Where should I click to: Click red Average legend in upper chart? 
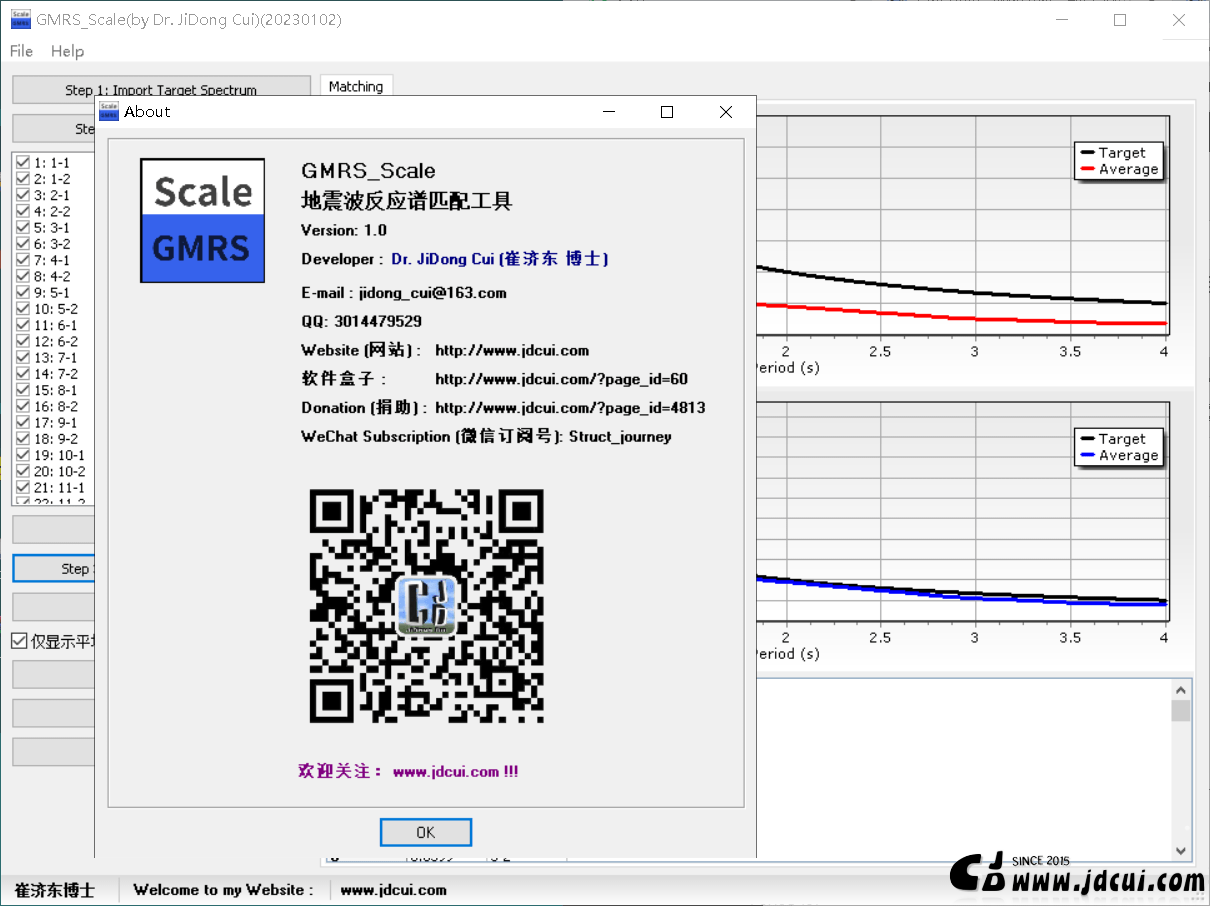[1117, 169]
